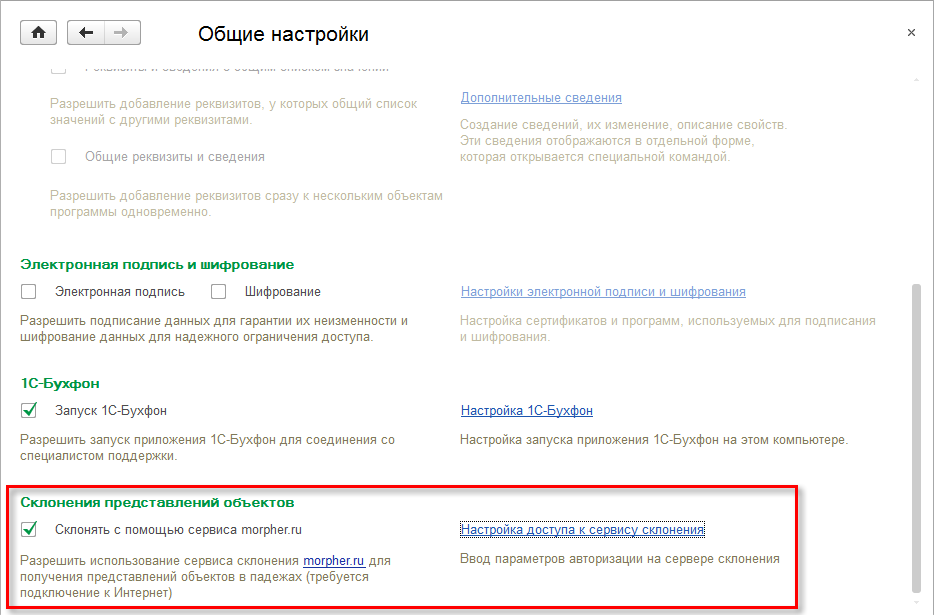Viewport: 934px width, 615px height.
Task: Click text Ввод параметров авторизации на сервере склонения
Action: pos(620,559)
